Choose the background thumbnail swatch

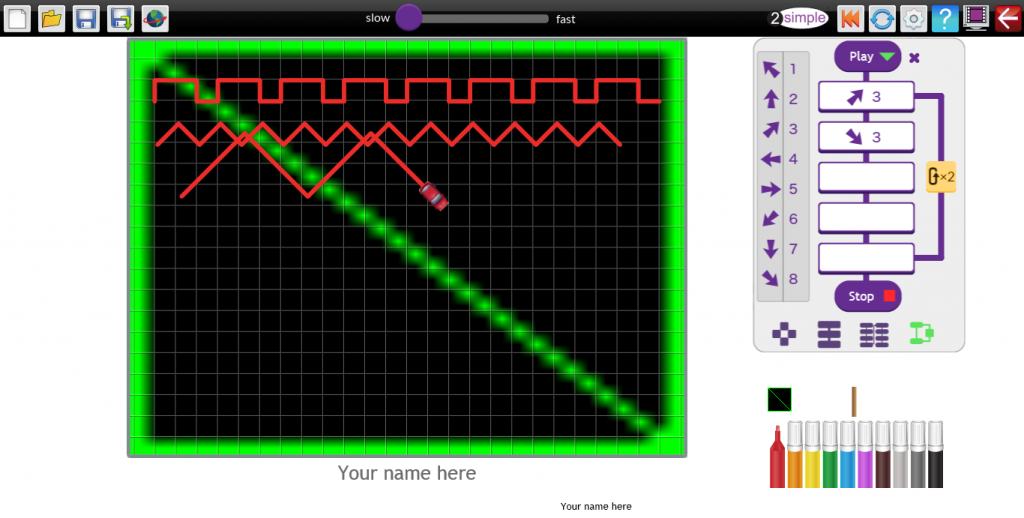(779, 399)
